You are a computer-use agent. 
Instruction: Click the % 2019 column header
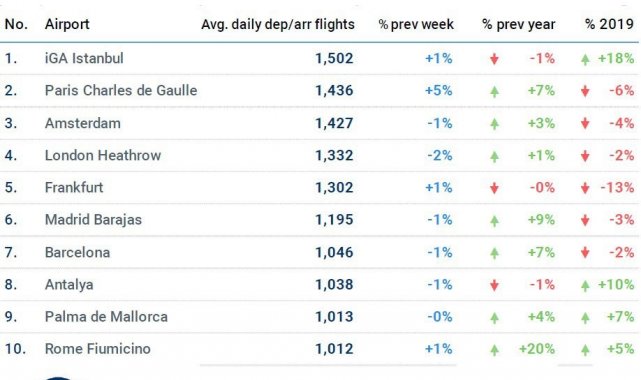tap(609, 24)
